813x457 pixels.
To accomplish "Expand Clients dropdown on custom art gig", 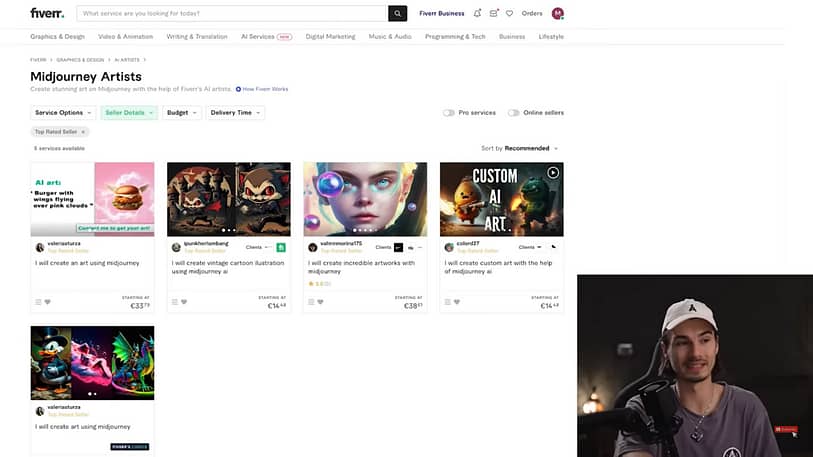I will tap(530, 247).
